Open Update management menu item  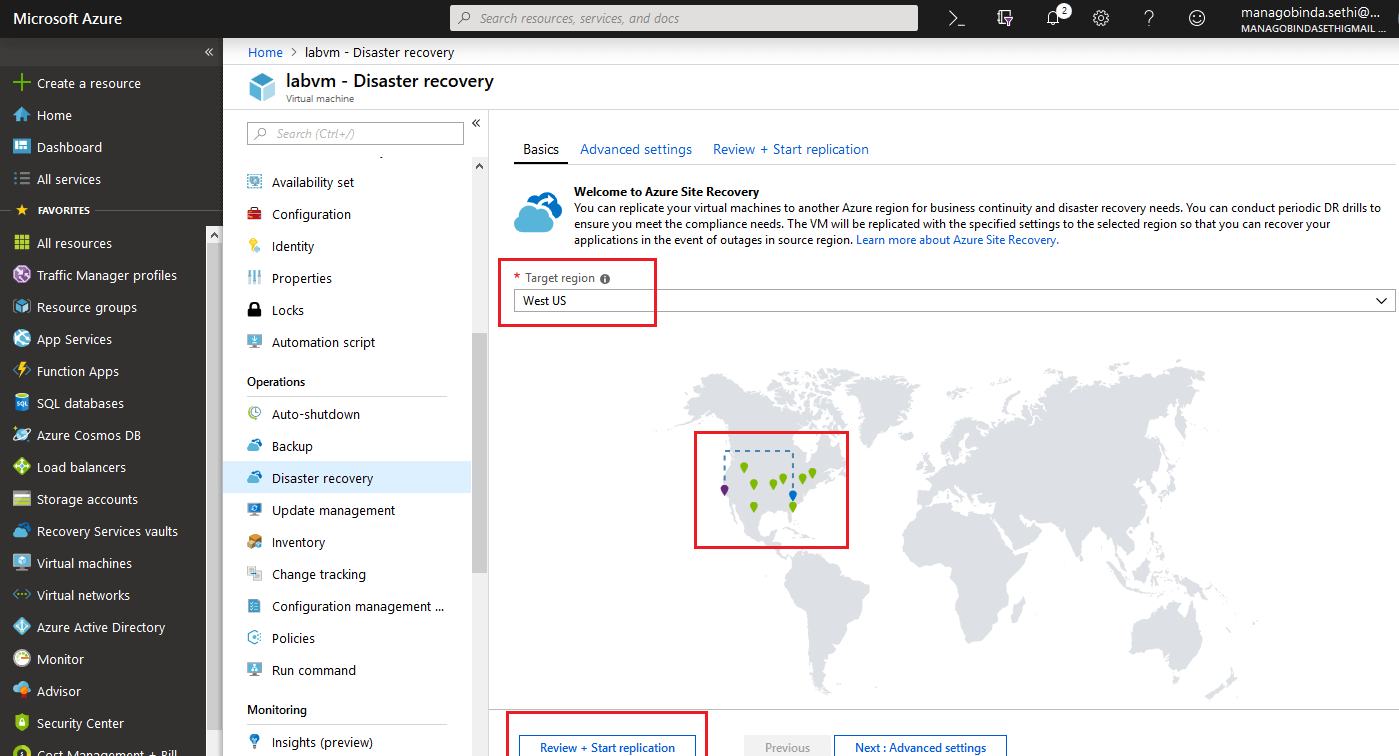[x=333, y=510]
